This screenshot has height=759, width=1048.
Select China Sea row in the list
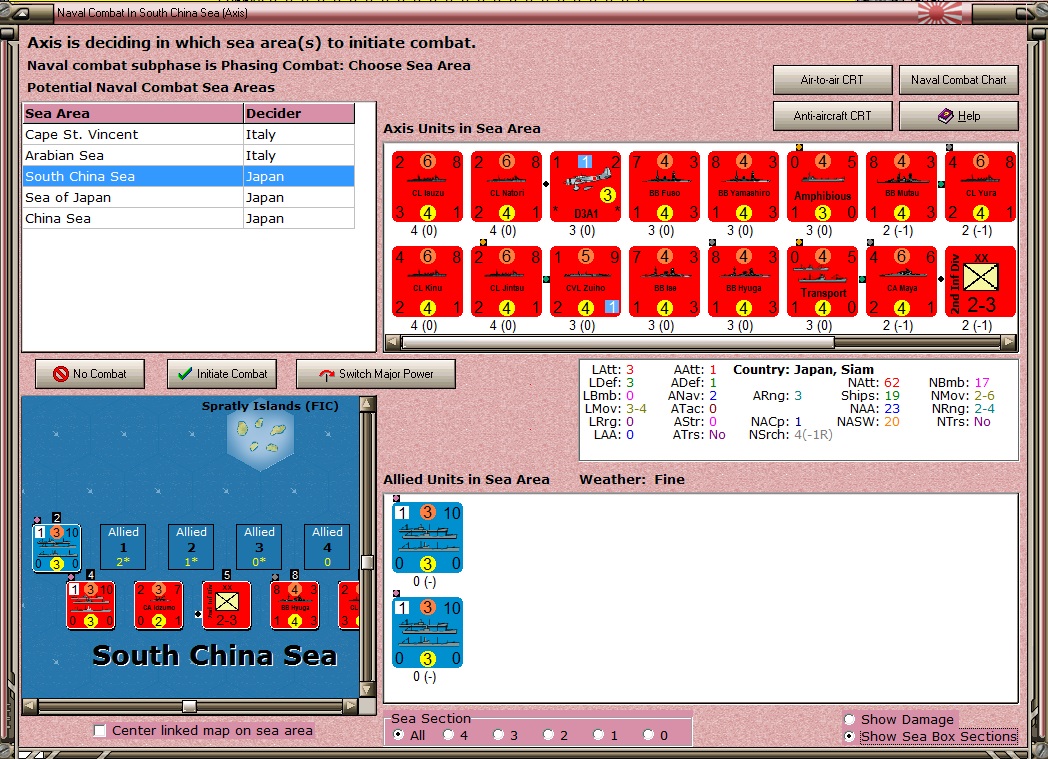click(x=188, y=218)
